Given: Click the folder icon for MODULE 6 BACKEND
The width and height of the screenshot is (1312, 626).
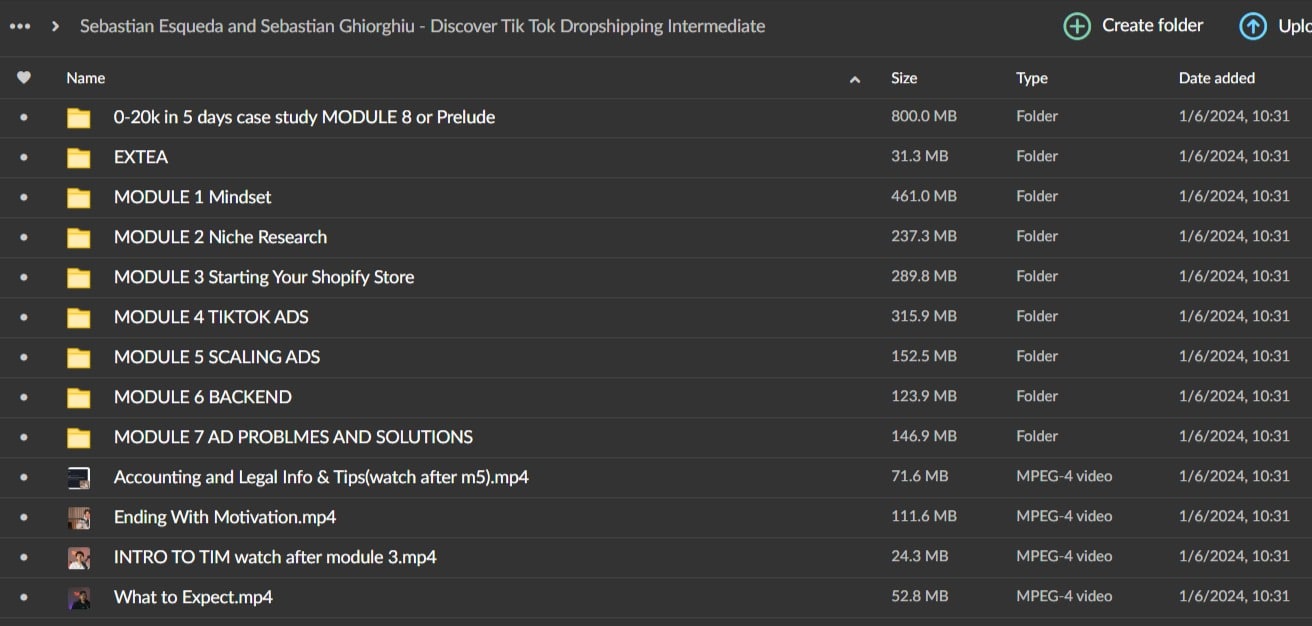Looking at the screenshot, I should click(79, 398).
